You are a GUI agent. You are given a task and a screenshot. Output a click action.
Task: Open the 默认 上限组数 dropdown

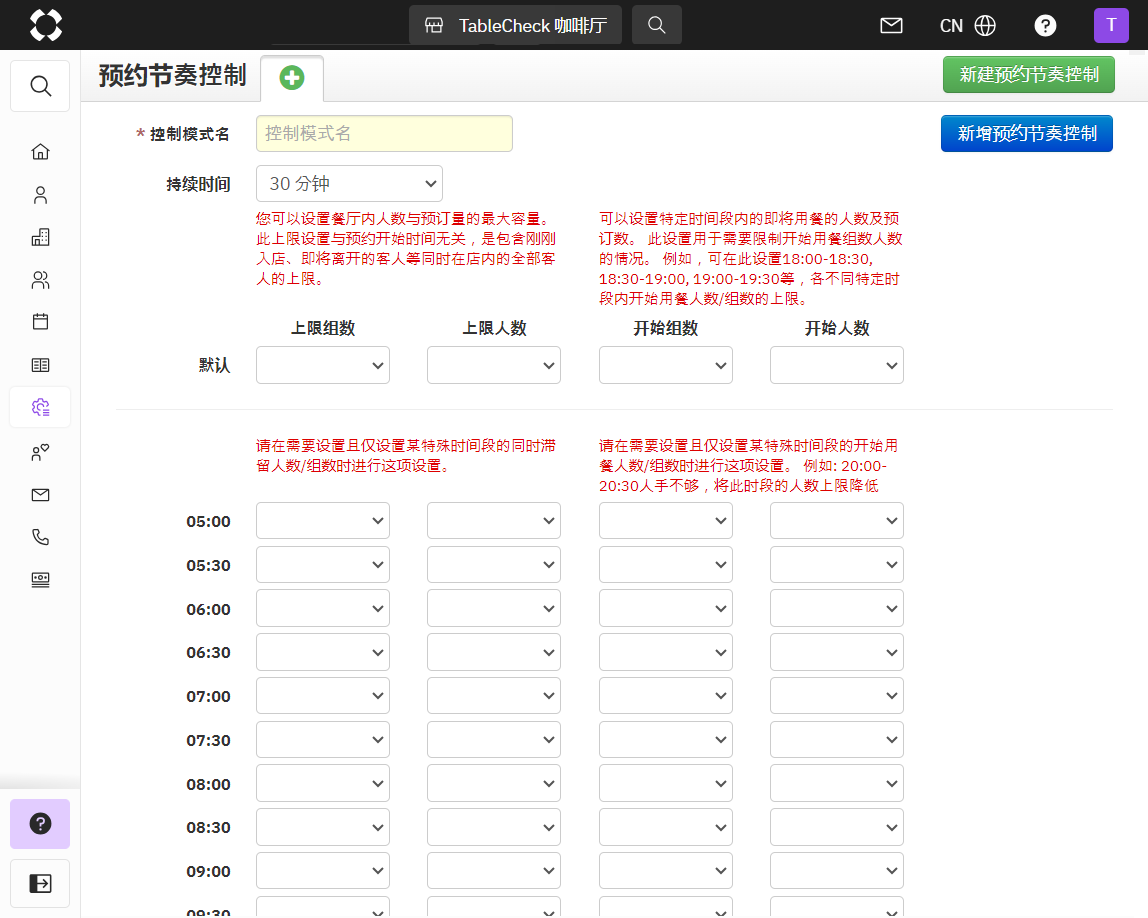pos(323,365)
